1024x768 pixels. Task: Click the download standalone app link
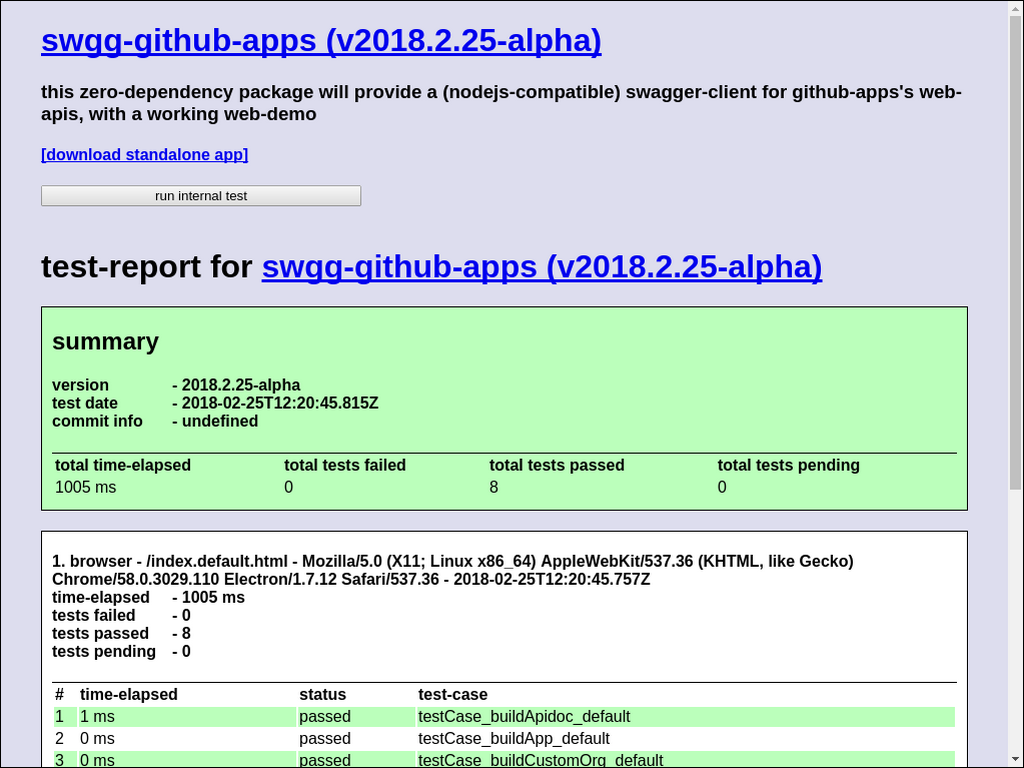click(x=144, y=155)
